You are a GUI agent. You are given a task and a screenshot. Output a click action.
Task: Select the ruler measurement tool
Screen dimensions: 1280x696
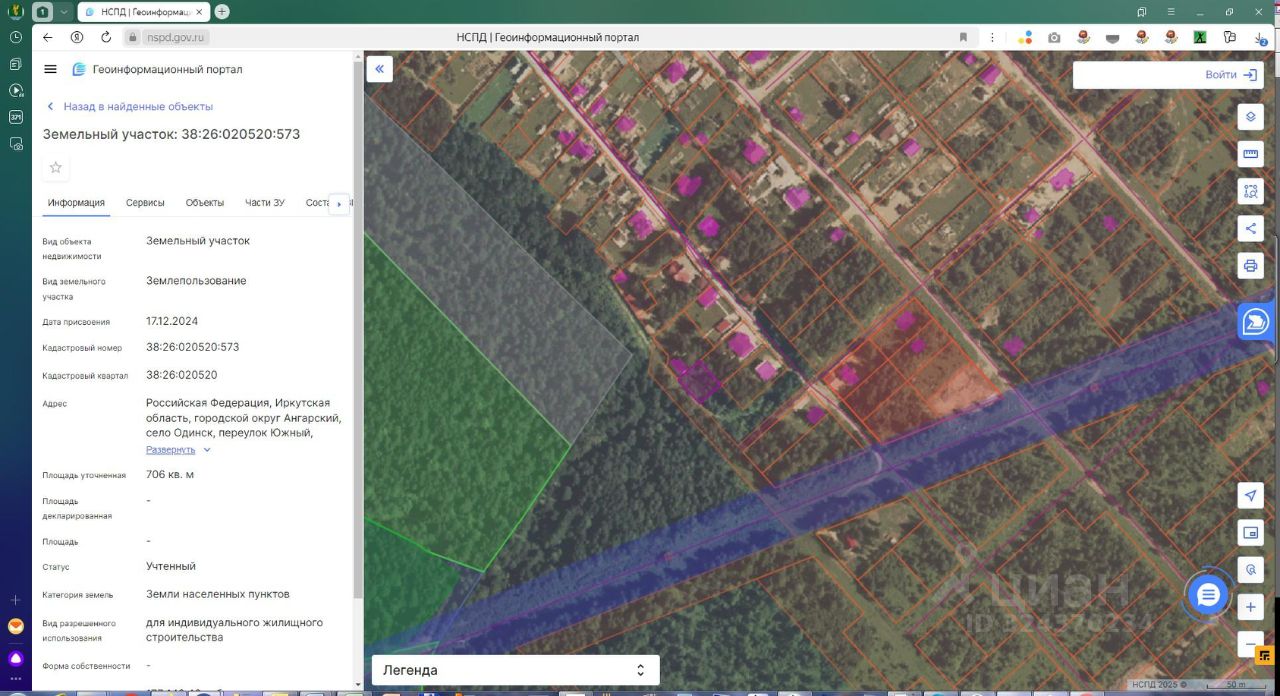coord(1249,154)
